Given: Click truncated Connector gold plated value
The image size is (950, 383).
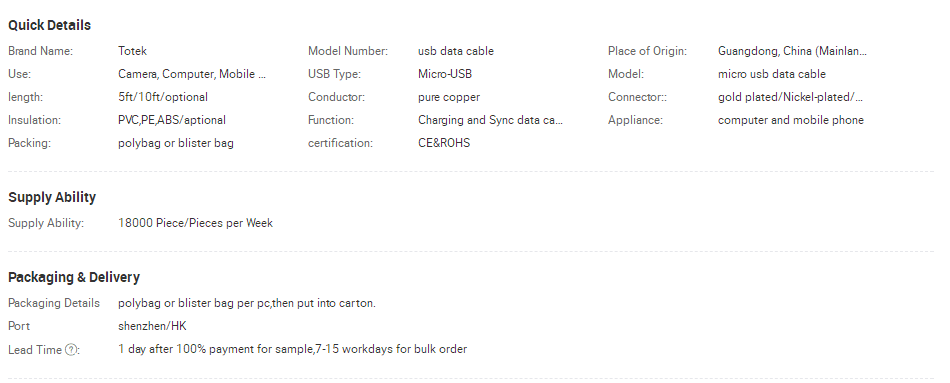Looking at the screenshot, I should click(791, 97).
